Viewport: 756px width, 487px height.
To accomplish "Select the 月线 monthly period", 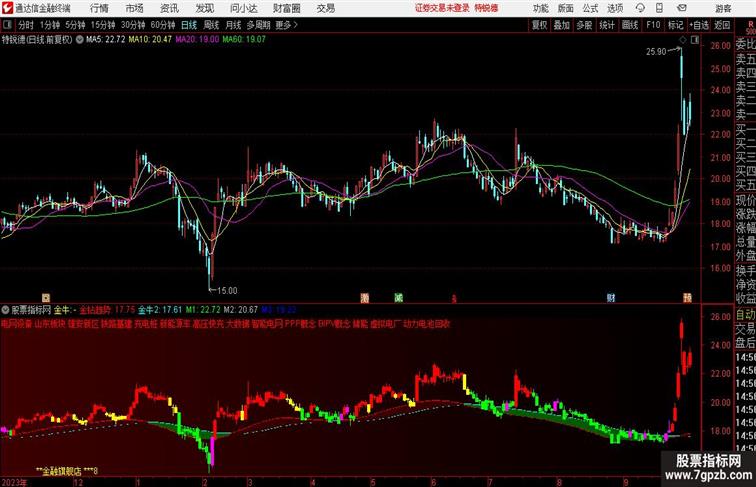I will (233, 25).
